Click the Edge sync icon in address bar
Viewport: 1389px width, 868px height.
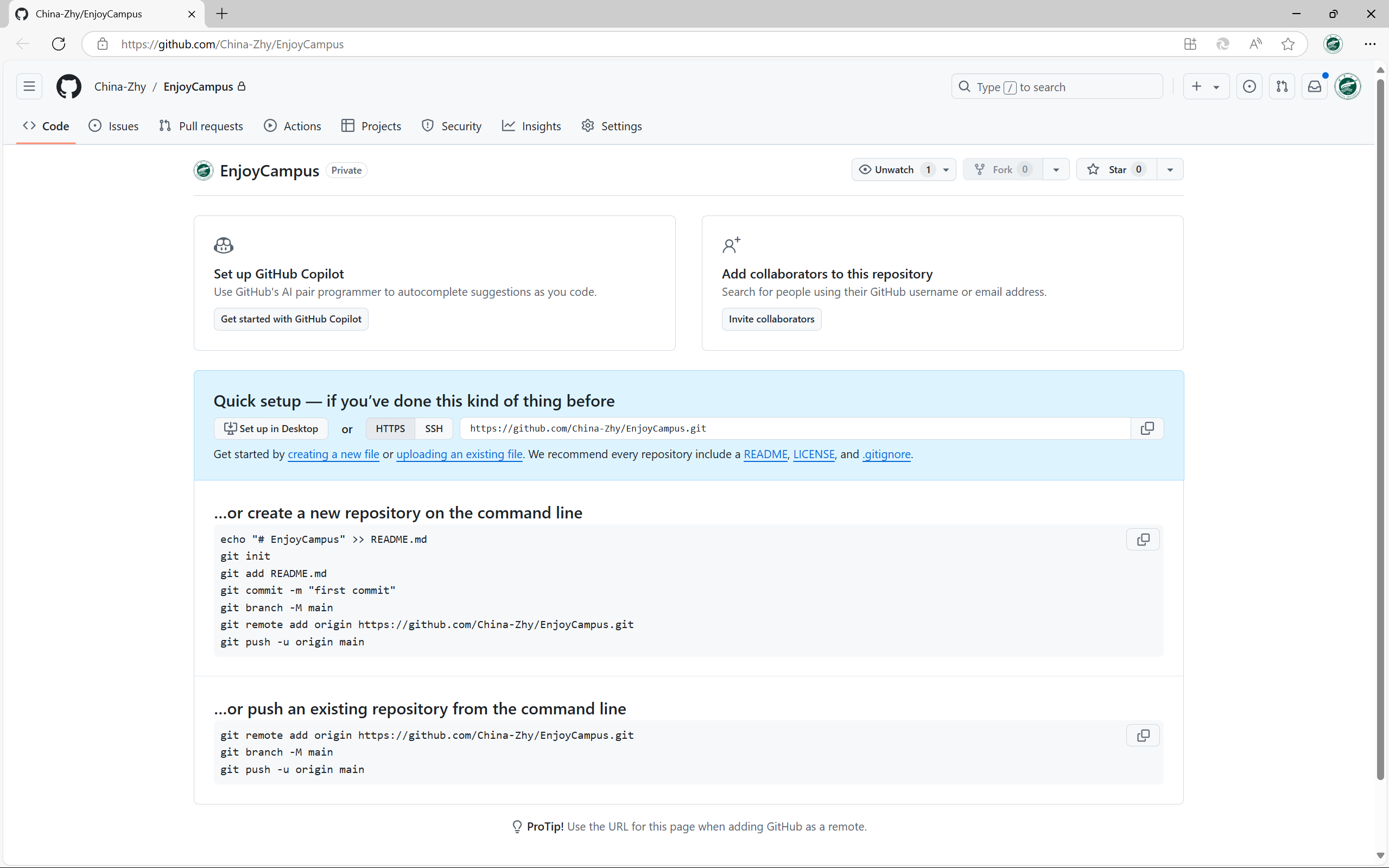[1222, 44]
